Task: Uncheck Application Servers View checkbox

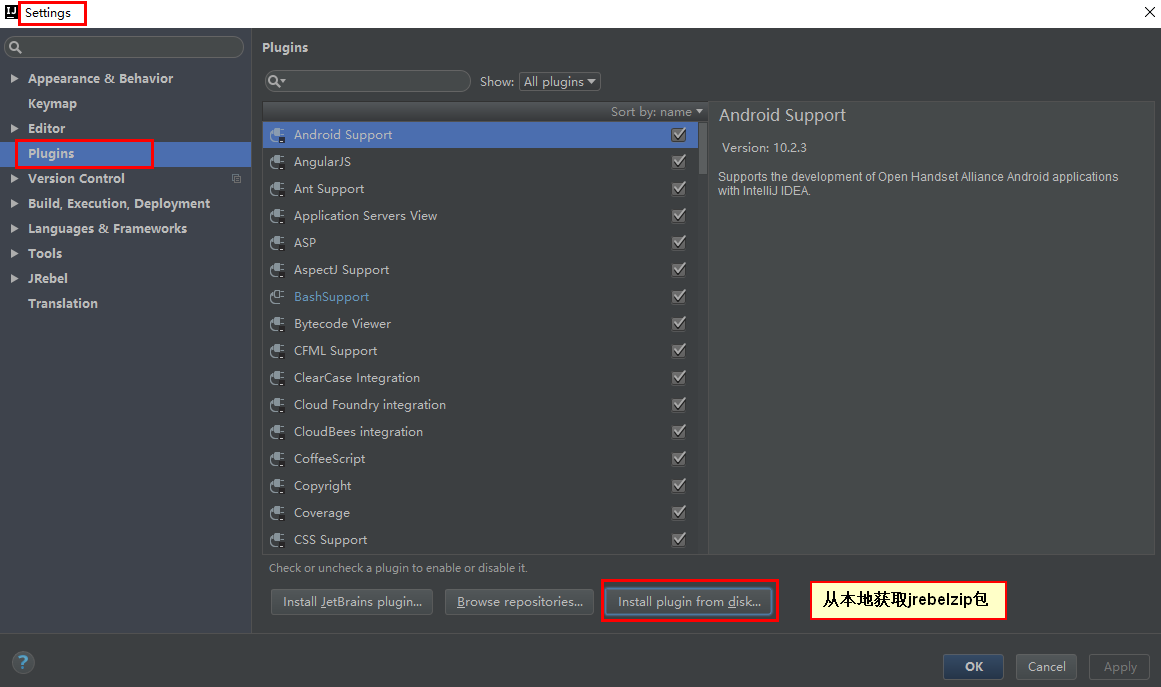Action: click(678, 215)
